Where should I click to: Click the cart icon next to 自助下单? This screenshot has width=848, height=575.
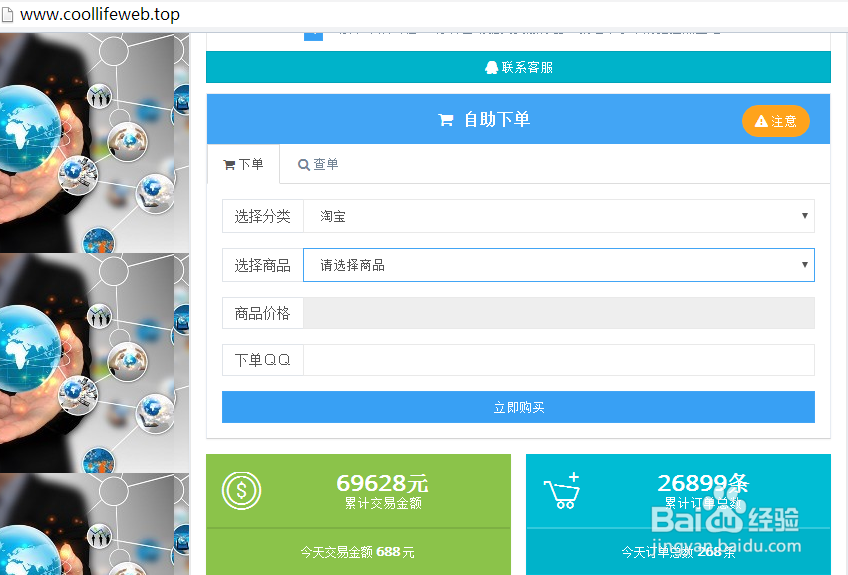[446, 120]
